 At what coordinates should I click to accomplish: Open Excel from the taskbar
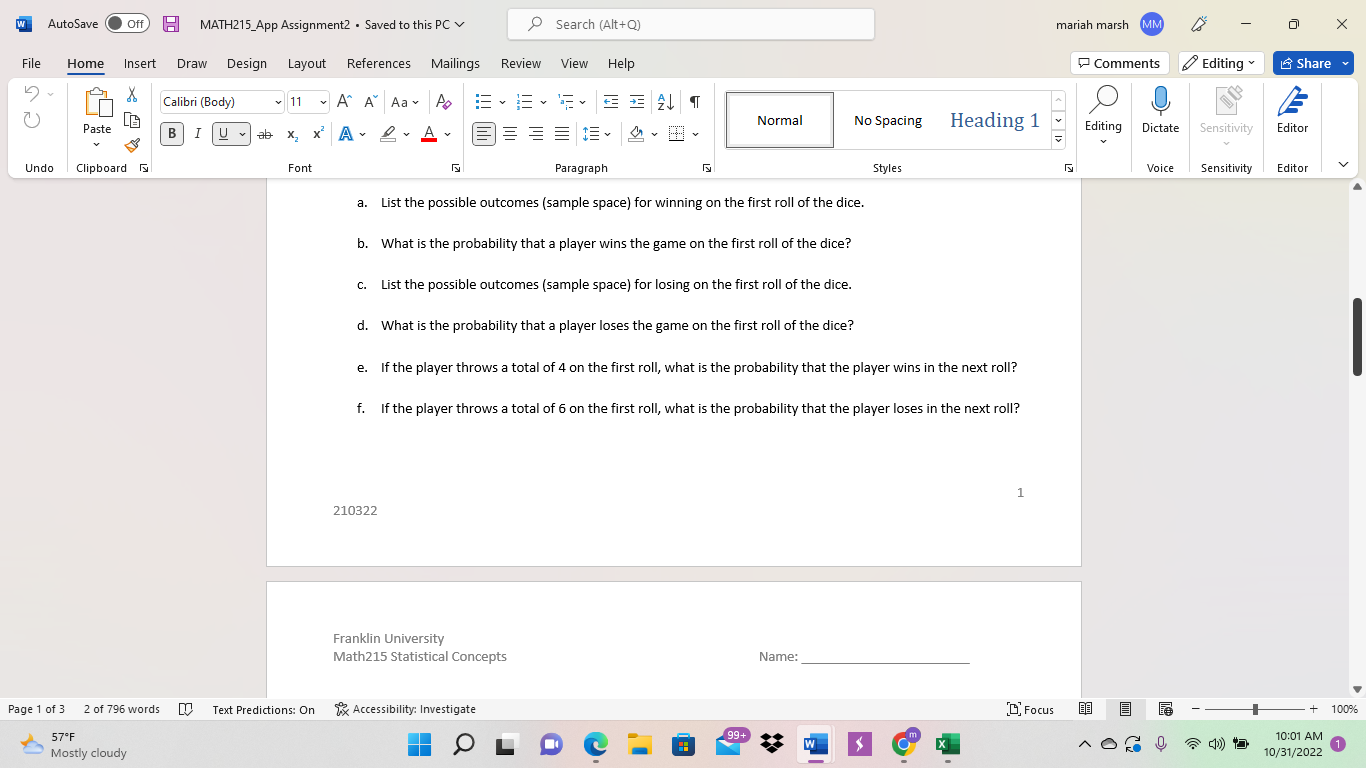(946, 744)
